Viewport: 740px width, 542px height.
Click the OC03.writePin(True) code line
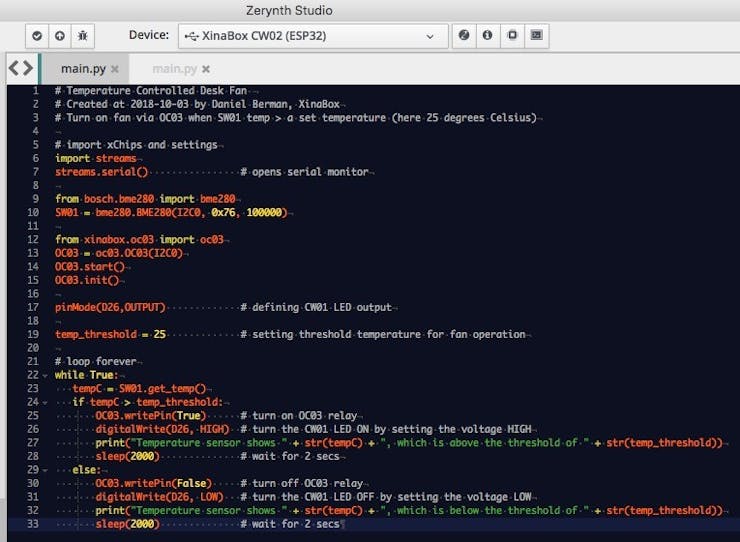151,415
